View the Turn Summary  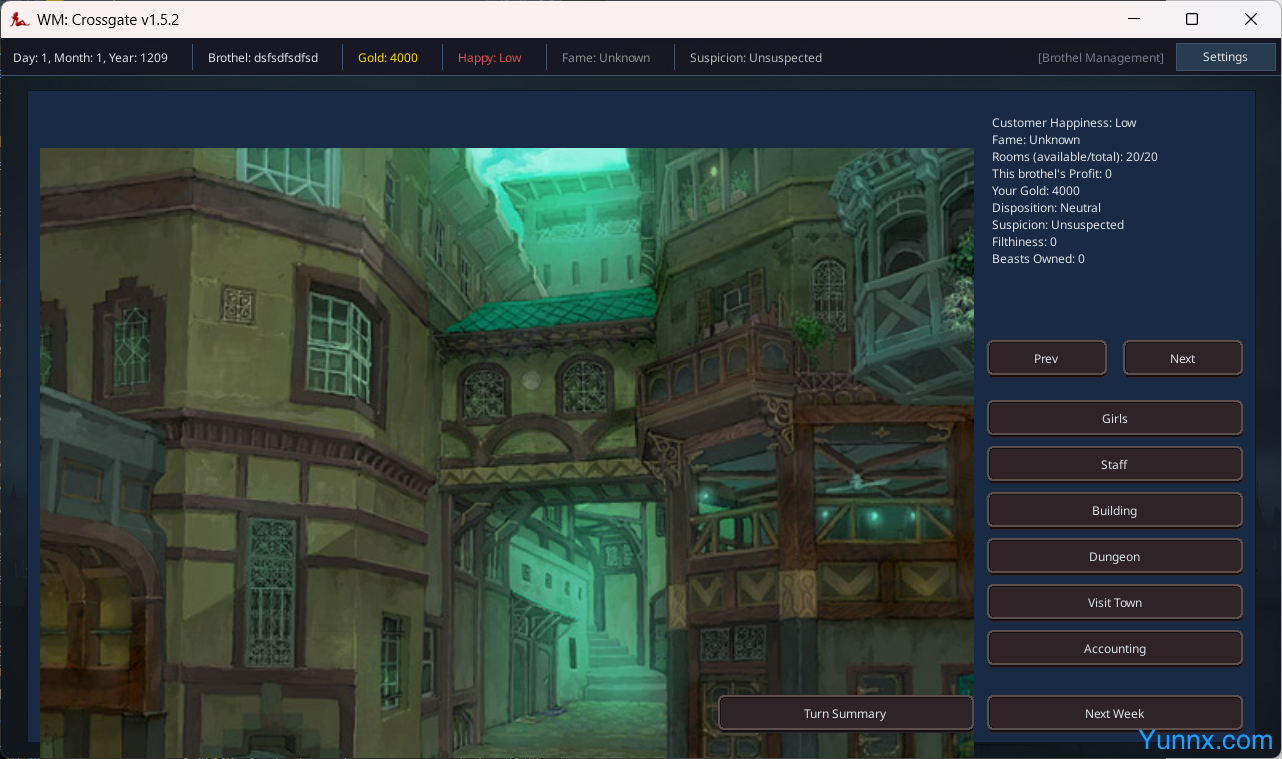pos(845,713)
